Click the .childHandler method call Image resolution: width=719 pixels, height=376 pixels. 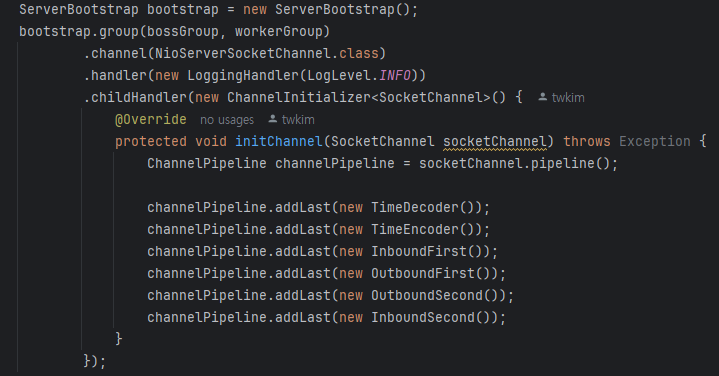pos(135,98)
